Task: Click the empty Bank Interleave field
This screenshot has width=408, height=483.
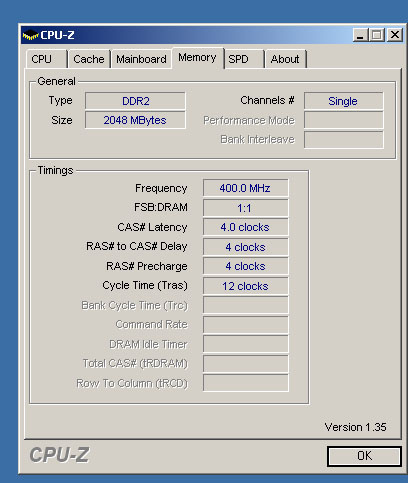Action: (343, 140)
